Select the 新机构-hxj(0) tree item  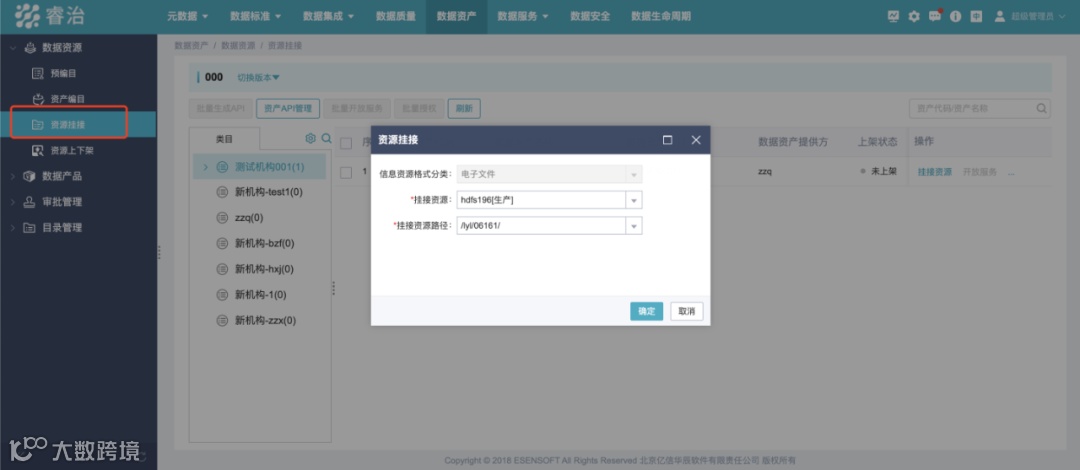click(264, 269)
